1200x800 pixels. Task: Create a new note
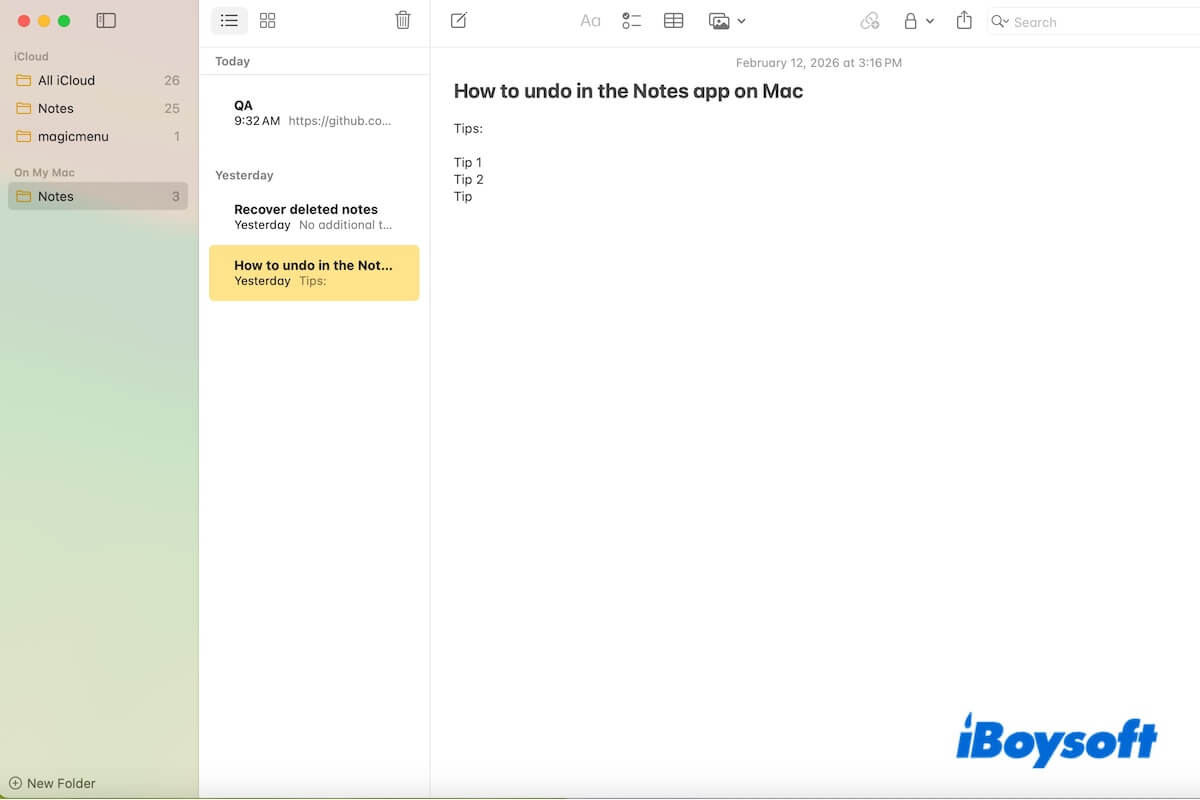pyautogui.click(x=458, y=20)
